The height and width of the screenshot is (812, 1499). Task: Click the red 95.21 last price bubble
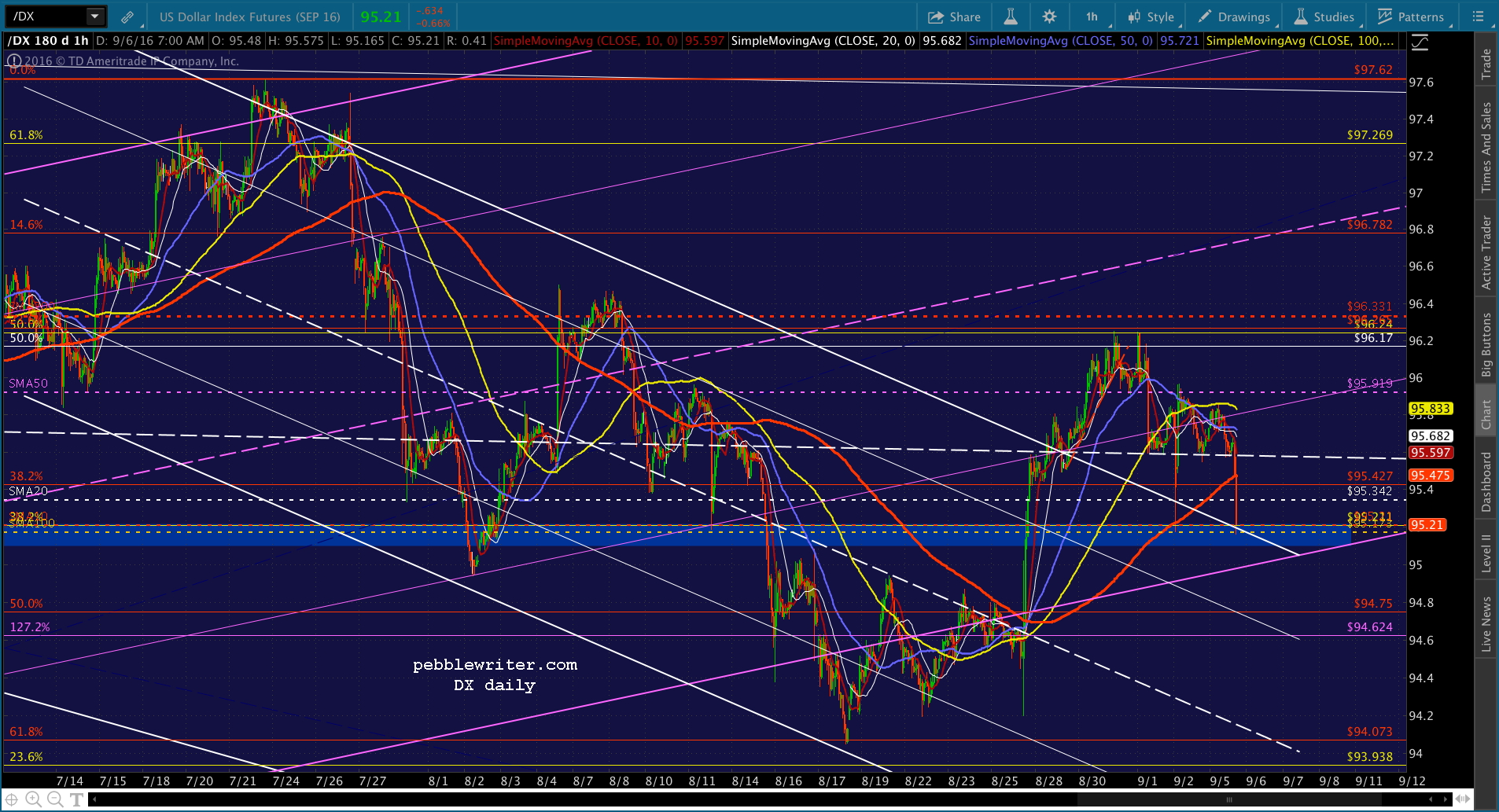point(1427,525)
